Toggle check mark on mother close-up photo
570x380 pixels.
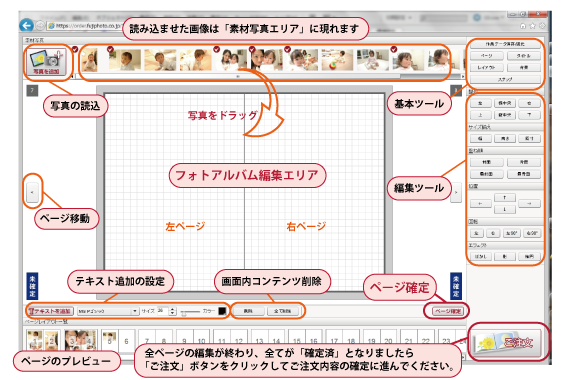pos(252,49)
